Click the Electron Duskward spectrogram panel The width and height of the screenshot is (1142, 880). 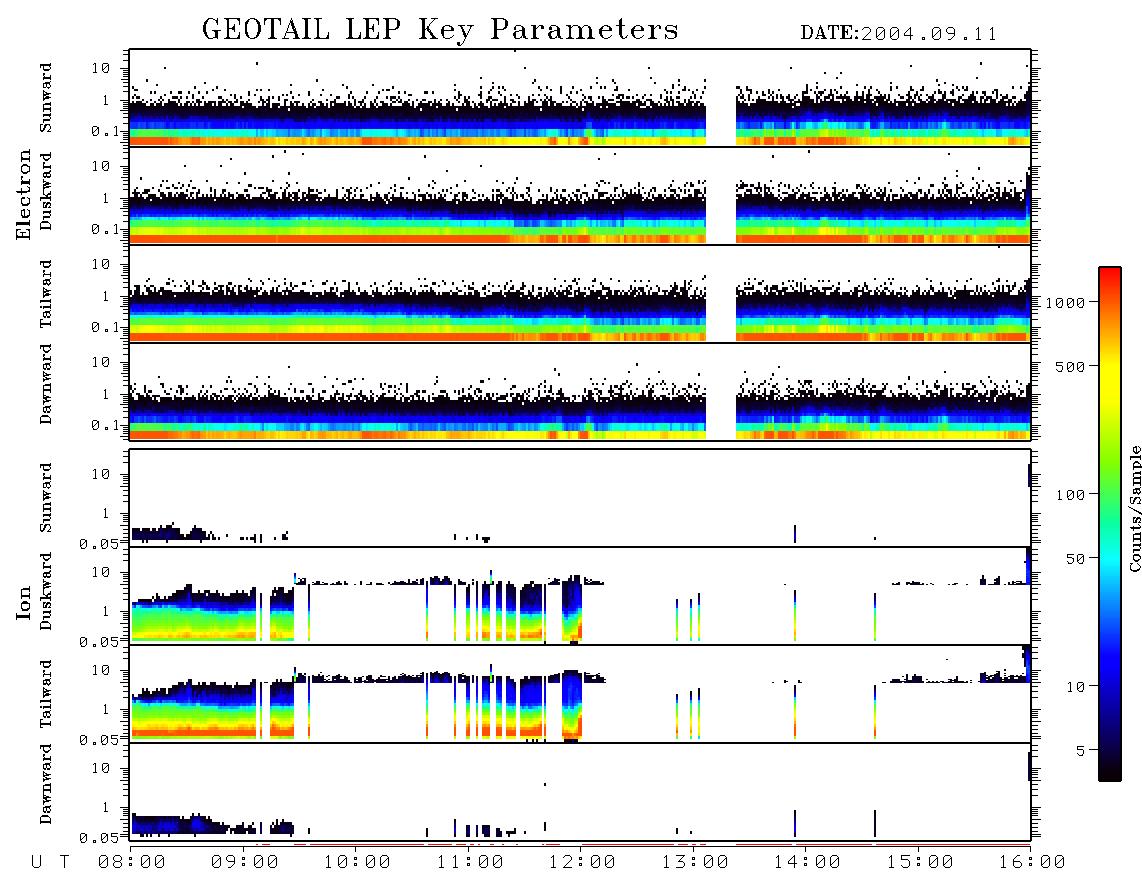click(580, 195)
